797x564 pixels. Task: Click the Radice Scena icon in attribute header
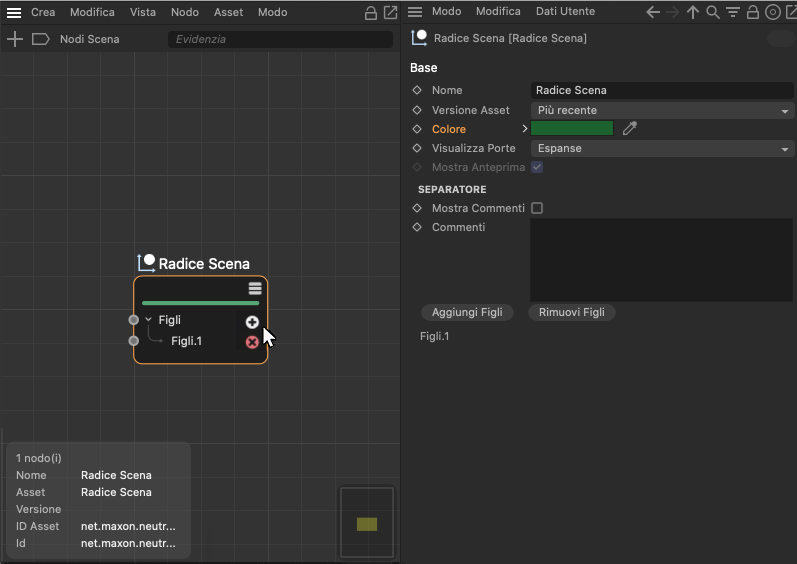pos(419,38)
